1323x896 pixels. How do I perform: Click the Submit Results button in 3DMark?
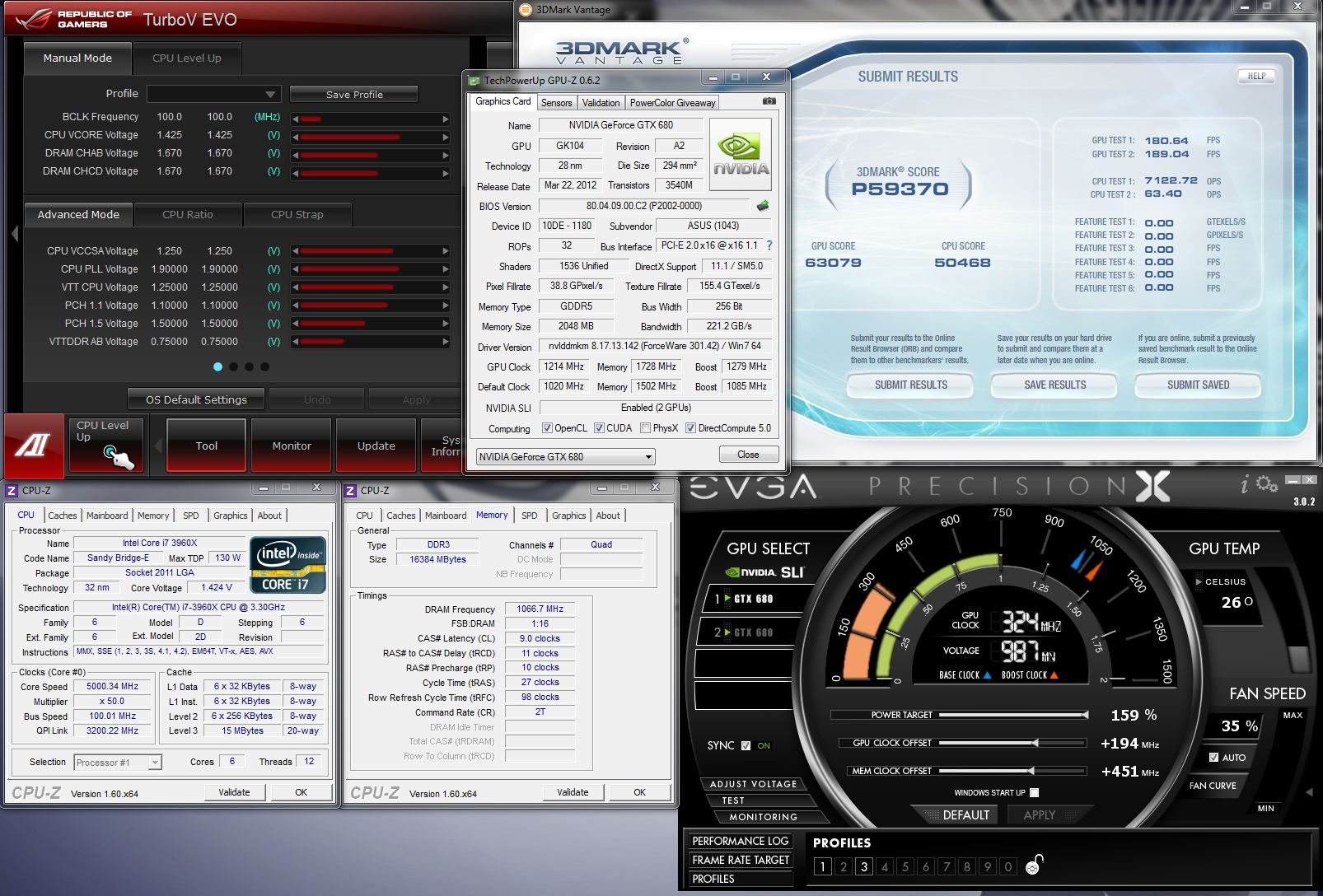[x=910, y=385]
